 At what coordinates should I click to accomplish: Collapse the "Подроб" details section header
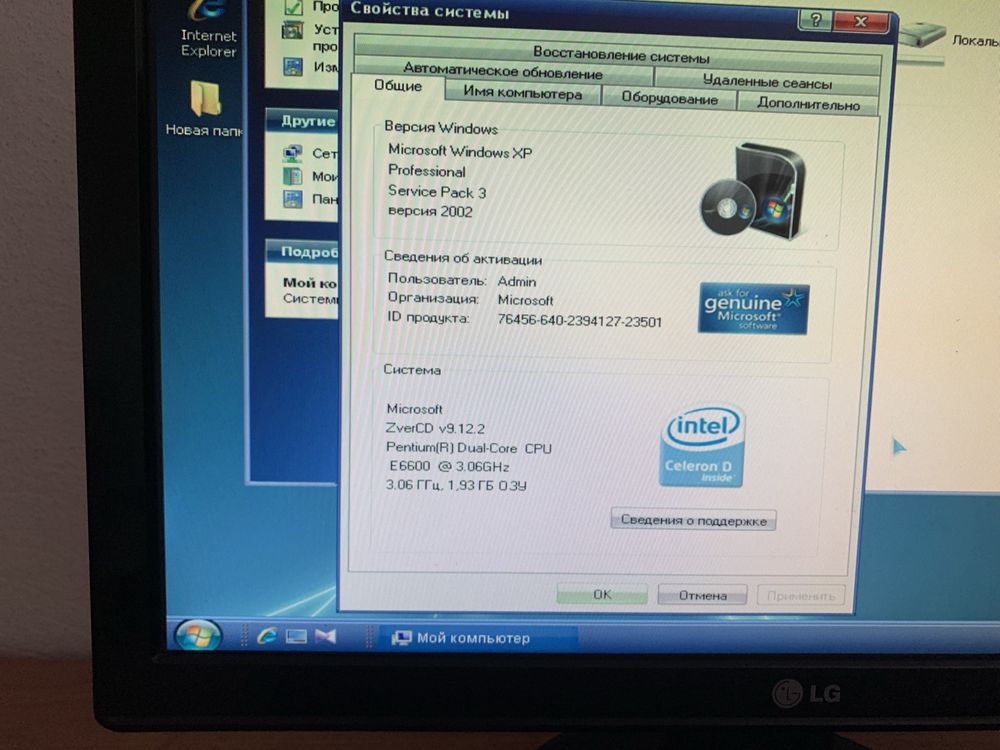302,251
